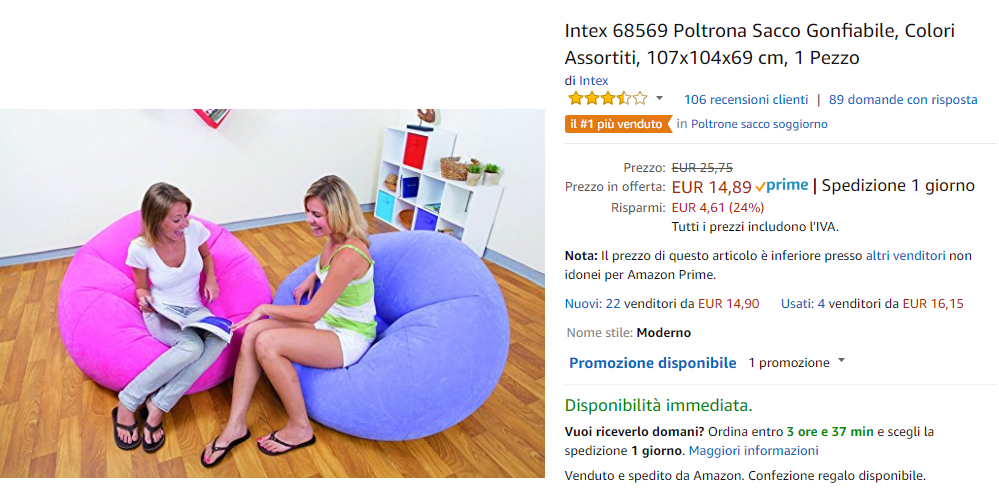
Task: Click the #1 più venduto badge
Action: pos(618,124)
